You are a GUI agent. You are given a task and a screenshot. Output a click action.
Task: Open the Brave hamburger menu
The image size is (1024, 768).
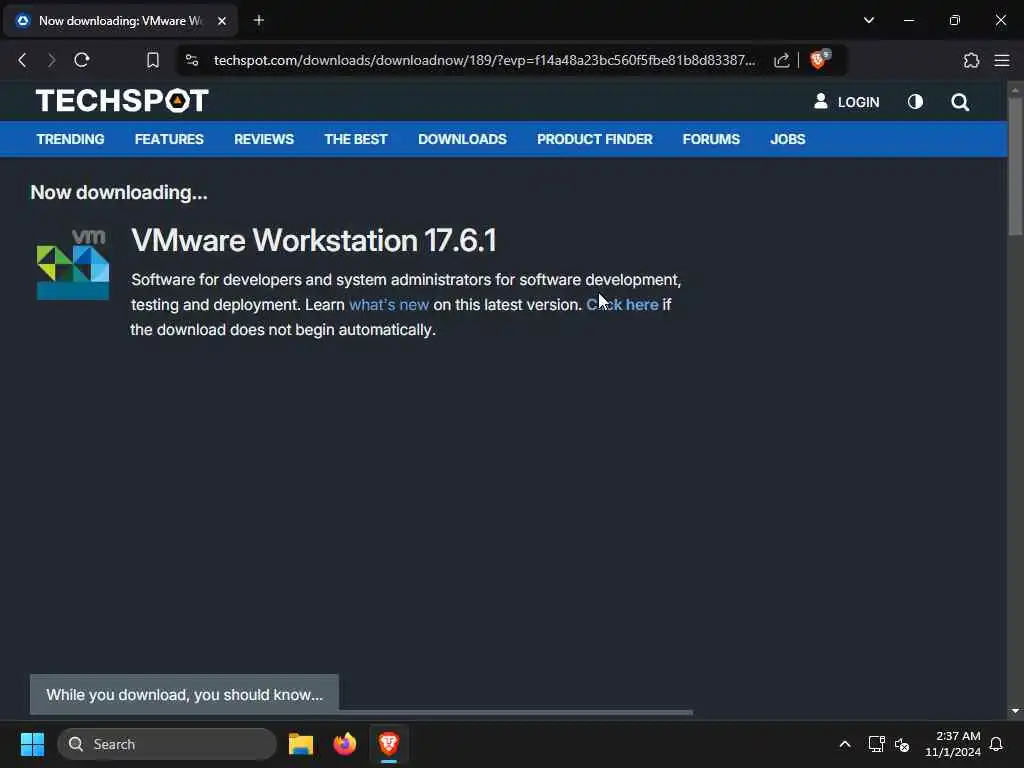1002,60
